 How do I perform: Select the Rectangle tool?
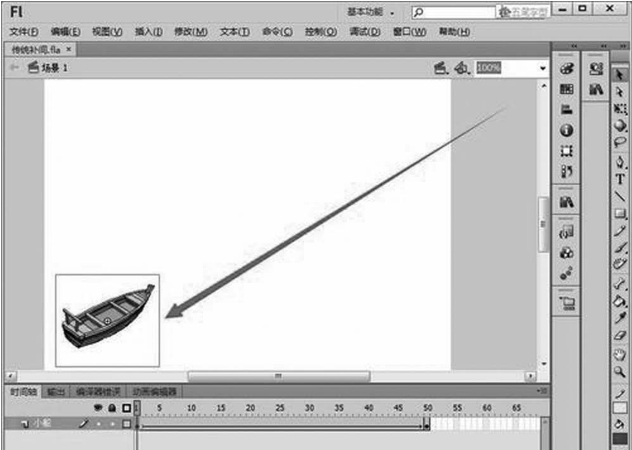coord(620,213)
